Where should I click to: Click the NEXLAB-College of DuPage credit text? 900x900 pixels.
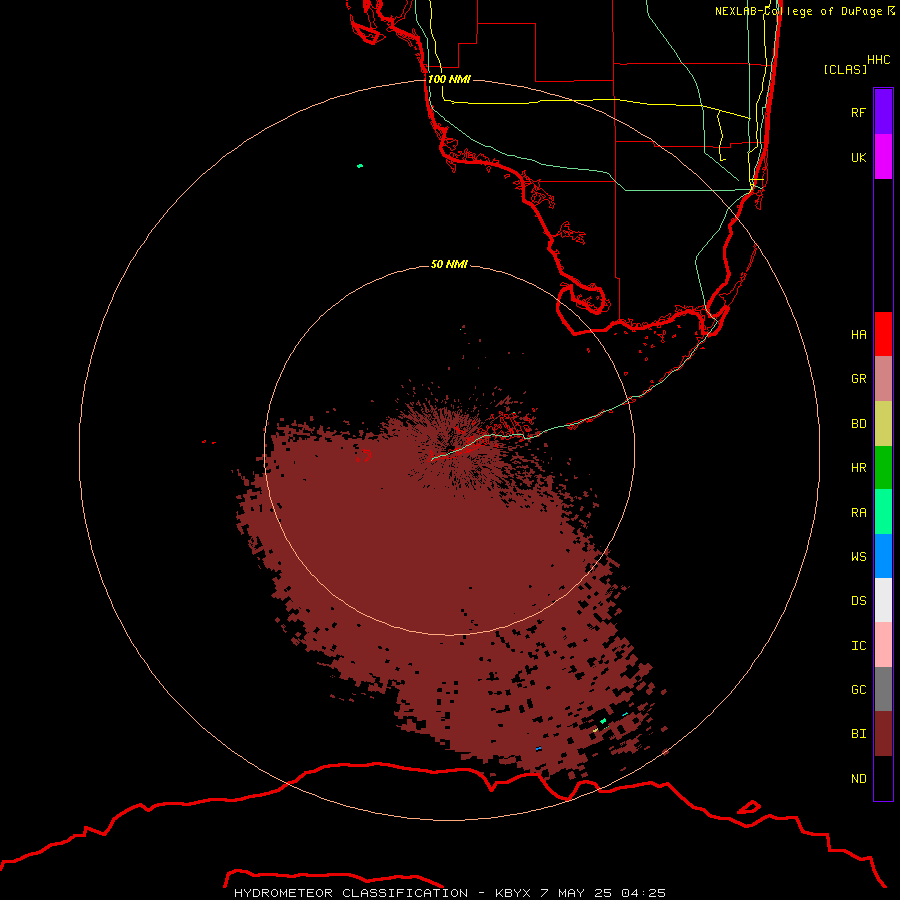804,11
